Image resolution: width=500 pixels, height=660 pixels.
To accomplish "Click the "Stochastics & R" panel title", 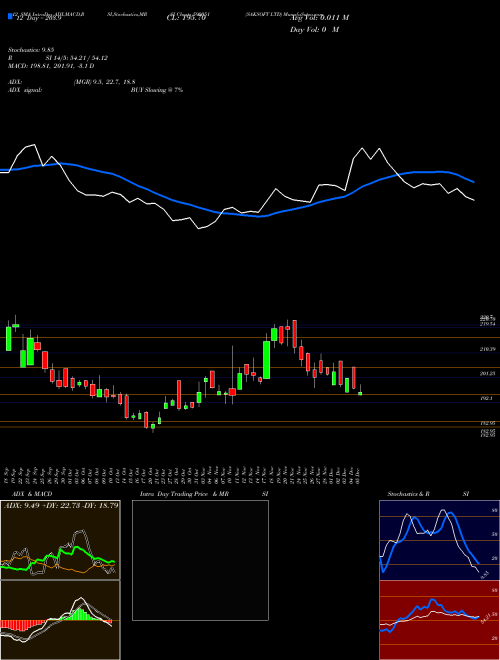I will (409, 494).
